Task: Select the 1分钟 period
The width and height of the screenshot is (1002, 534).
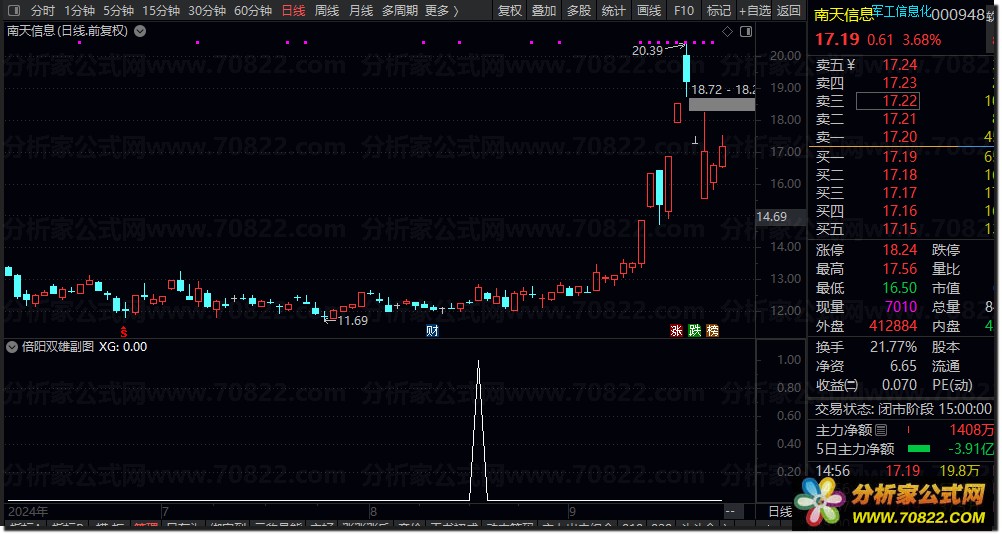Action: [x=79, y=11]
